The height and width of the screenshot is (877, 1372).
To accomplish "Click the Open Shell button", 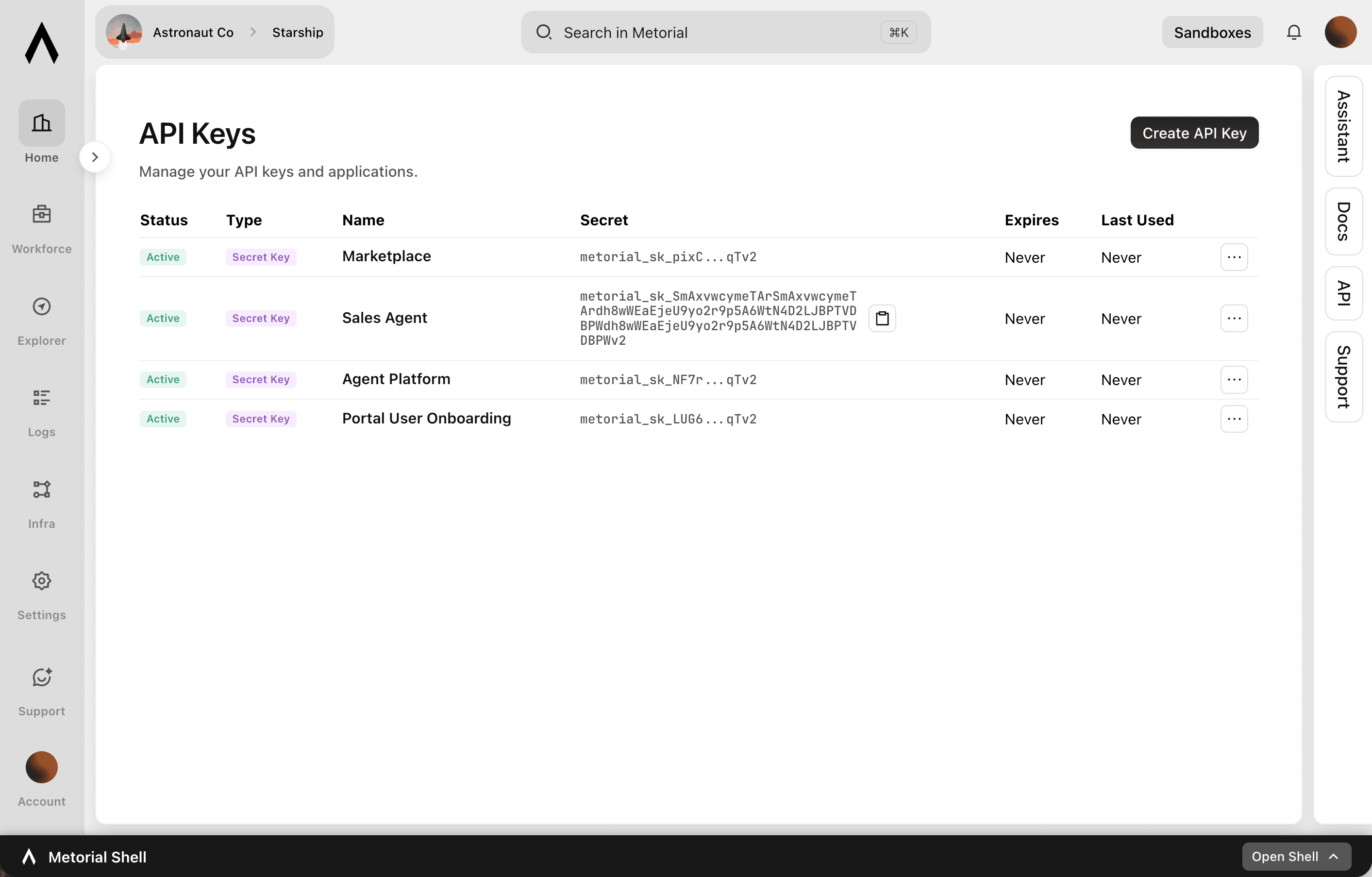I will coord(1296,857).
